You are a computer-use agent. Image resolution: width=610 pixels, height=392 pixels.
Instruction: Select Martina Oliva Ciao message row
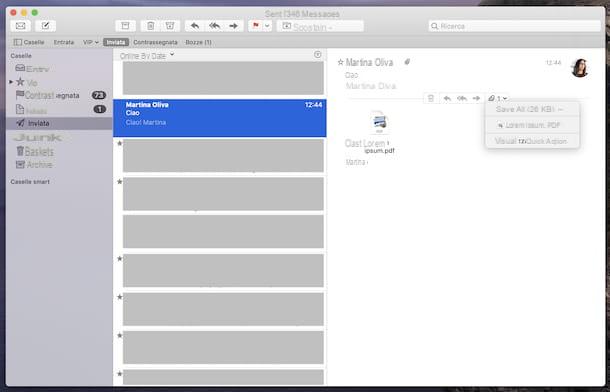220,118
